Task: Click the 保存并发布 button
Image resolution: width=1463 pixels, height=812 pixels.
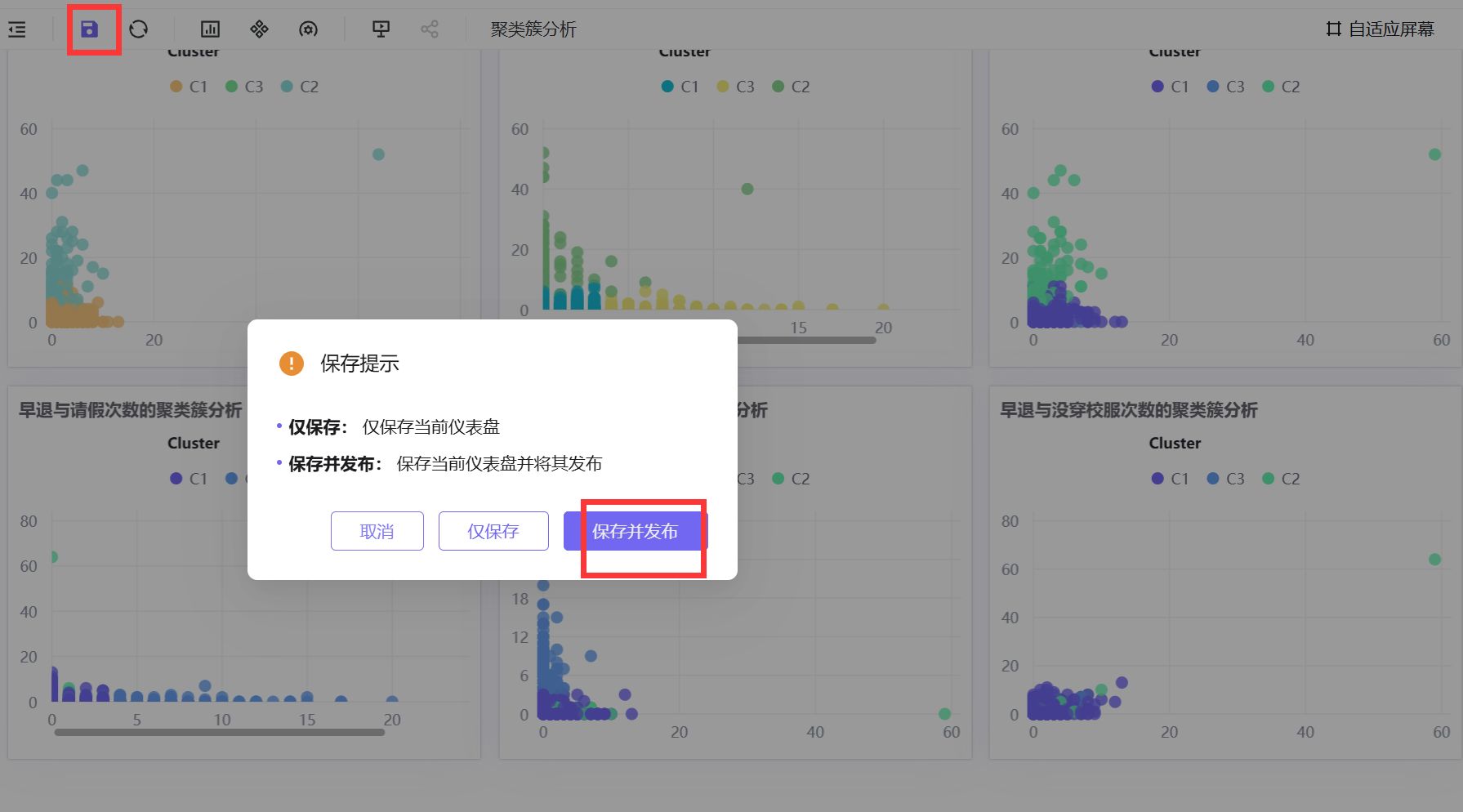Action: 635,531
